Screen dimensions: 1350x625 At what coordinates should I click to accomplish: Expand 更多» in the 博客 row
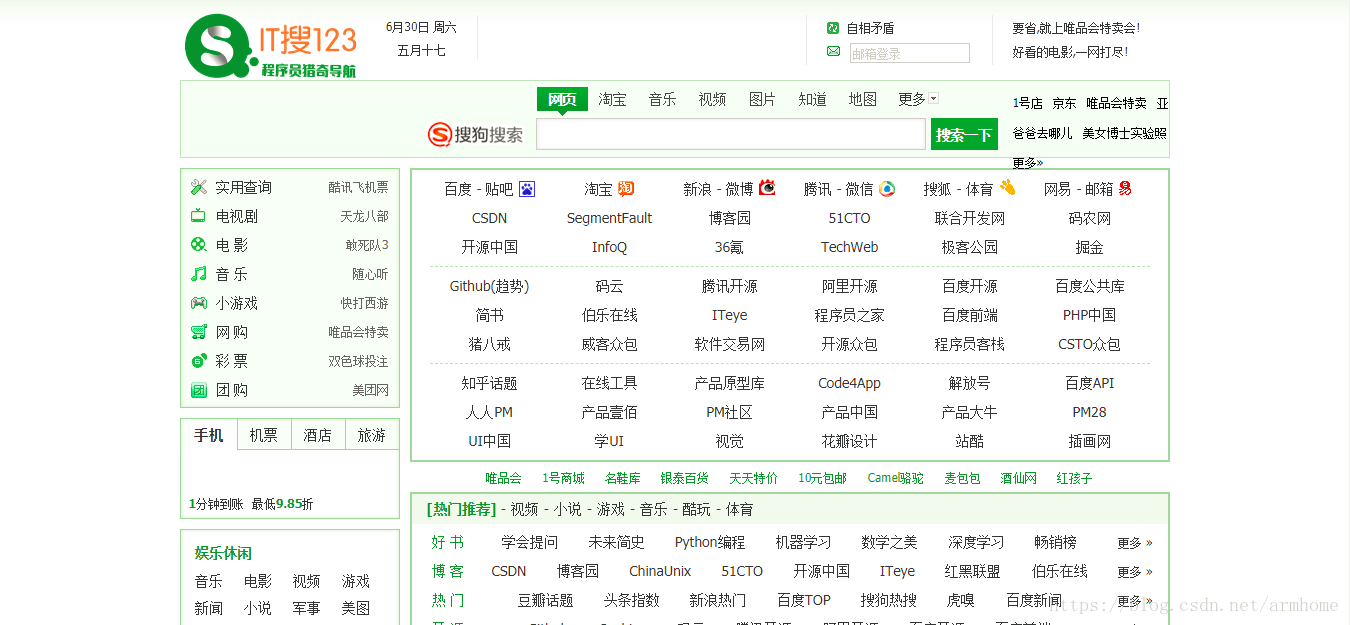click(x=1135, y=572)
